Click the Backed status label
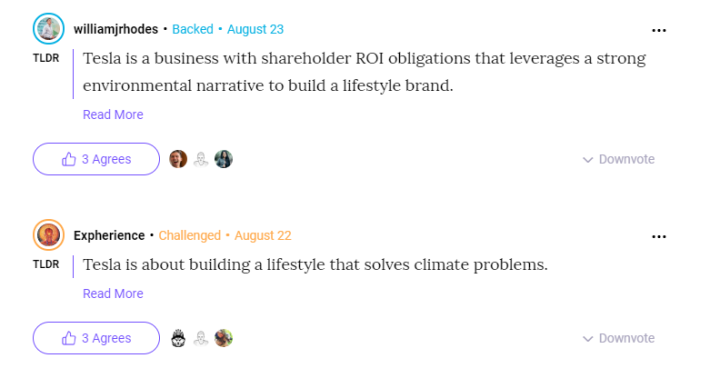 192,29
